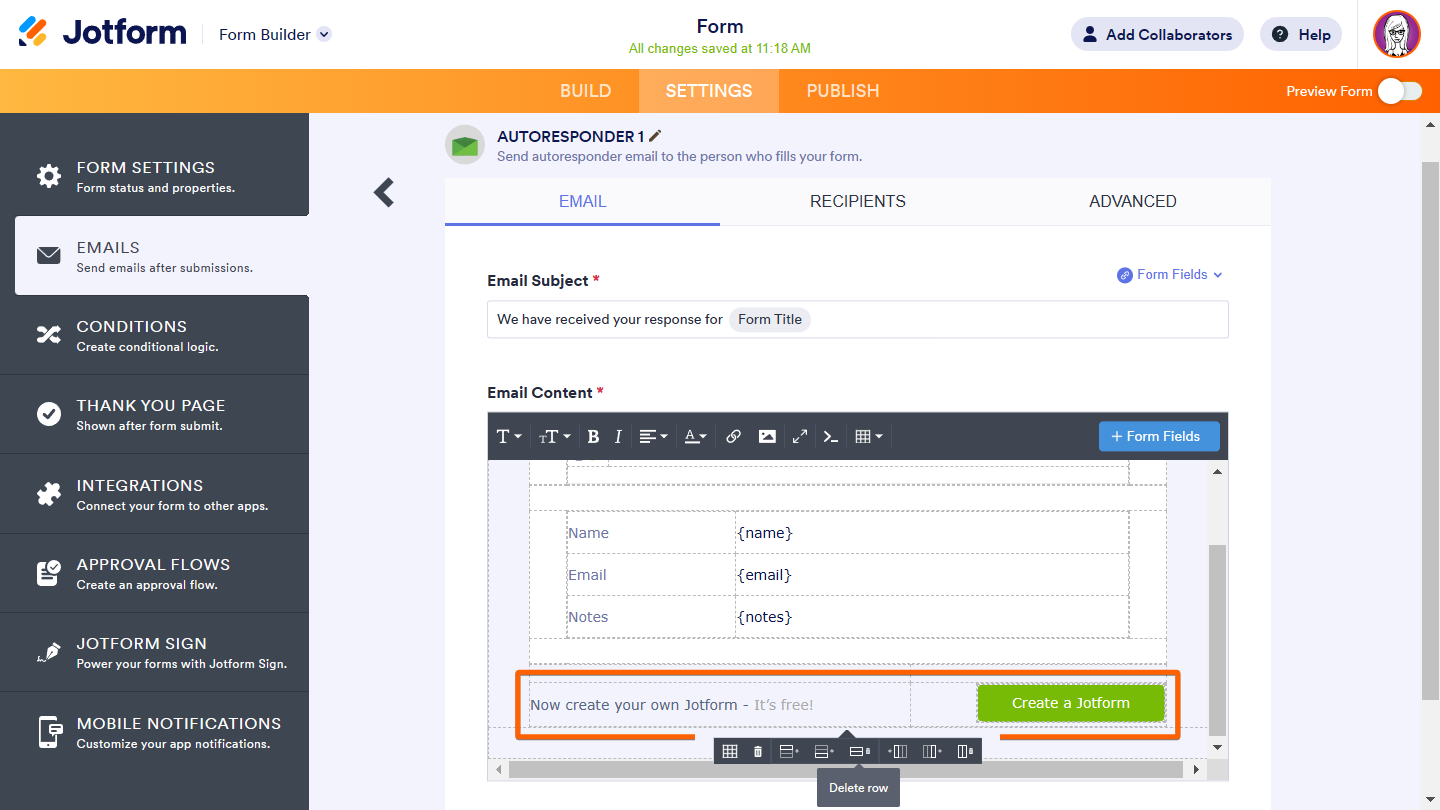Screen dimensions: 1440x810
Task: Open the EMAILS section in the sidebar
Action: (x=162, y=255)
